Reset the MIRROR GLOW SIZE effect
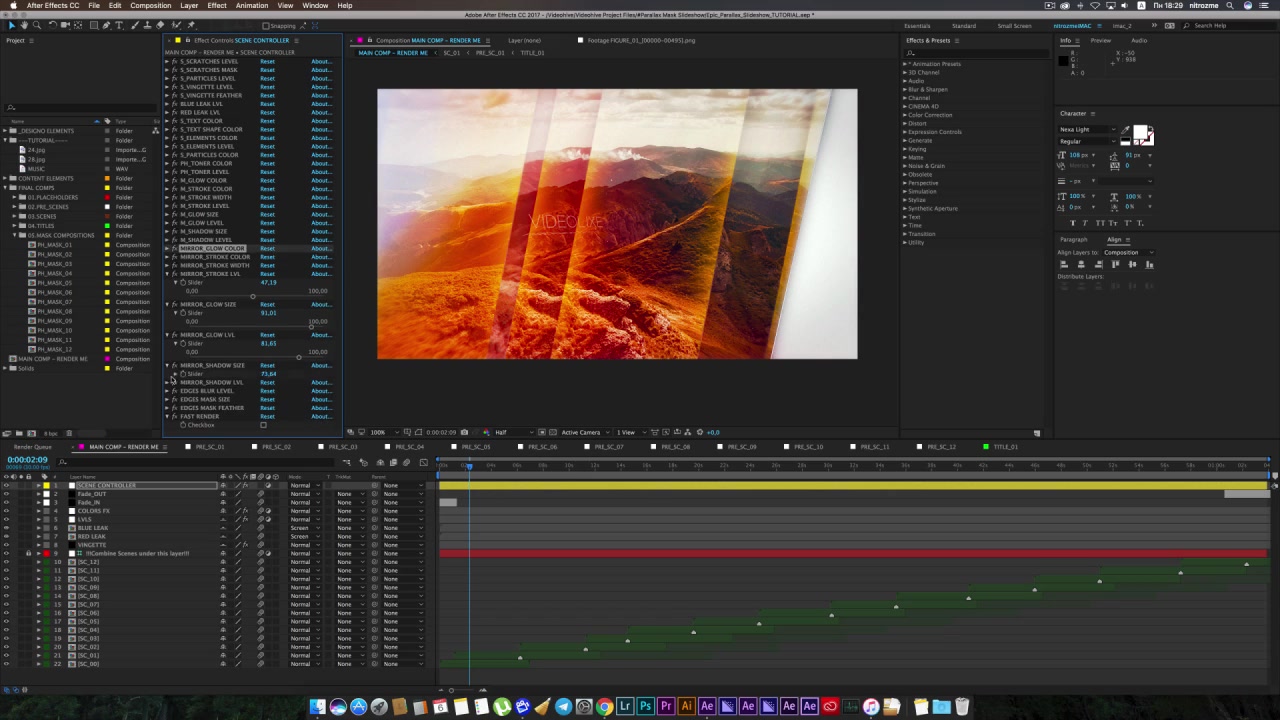1280x720 pixels. (267, 304)
